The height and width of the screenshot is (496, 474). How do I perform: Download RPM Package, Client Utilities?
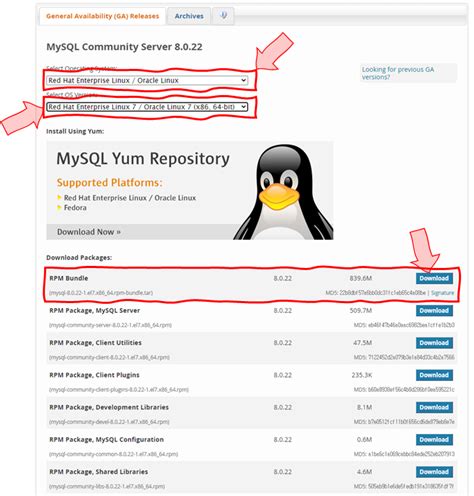pyautogui.click(x=434, y=343)
